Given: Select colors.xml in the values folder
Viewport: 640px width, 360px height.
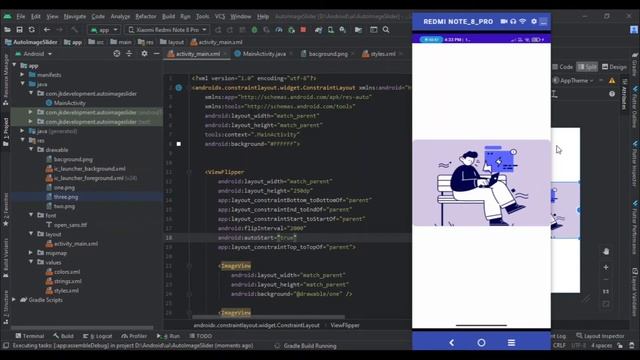Looking at the screenshot, I should [67, 272].
